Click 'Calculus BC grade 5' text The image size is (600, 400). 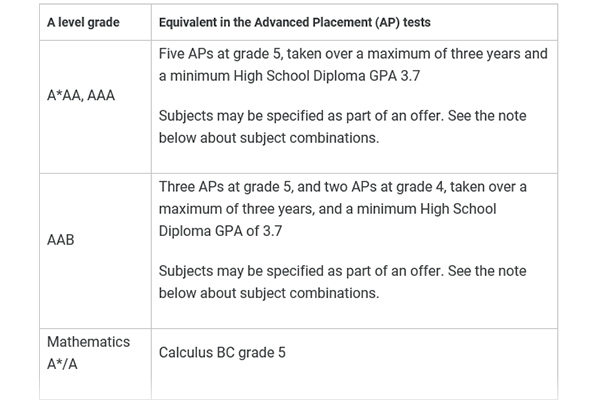222,353
